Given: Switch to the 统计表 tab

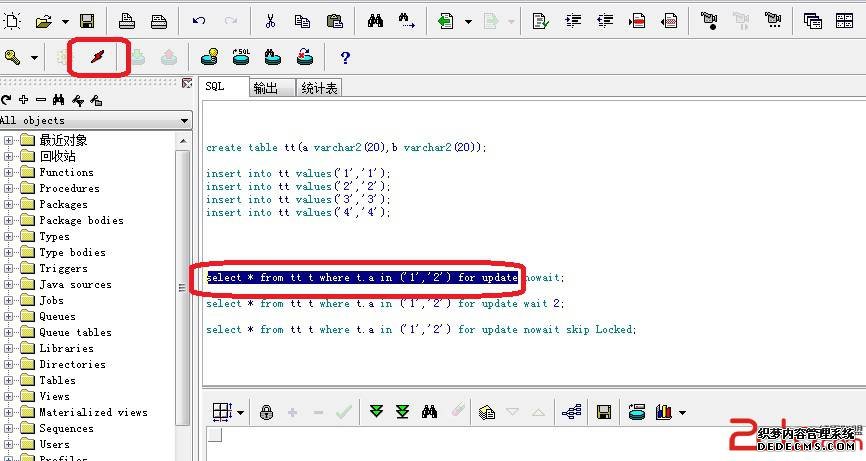Looking at the screenshot, I should point(319,88).
